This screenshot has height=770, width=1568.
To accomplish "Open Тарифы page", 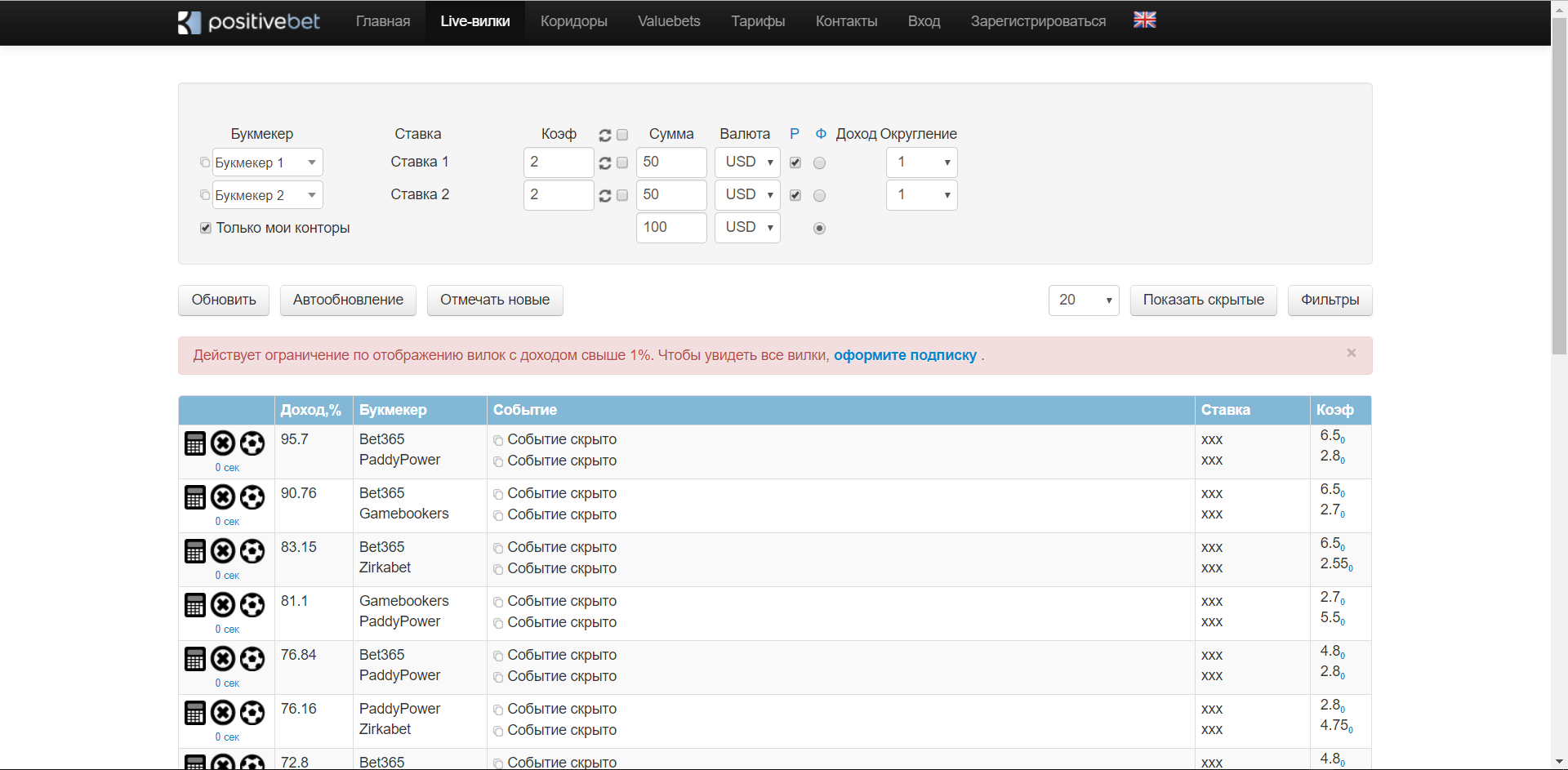I will (758, 21).
